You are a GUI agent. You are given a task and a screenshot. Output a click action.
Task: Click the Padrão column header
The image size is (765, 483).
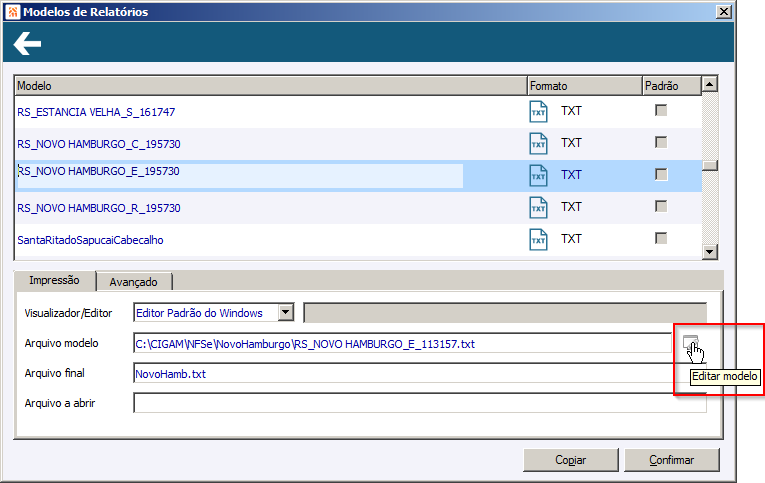point(672,86)
